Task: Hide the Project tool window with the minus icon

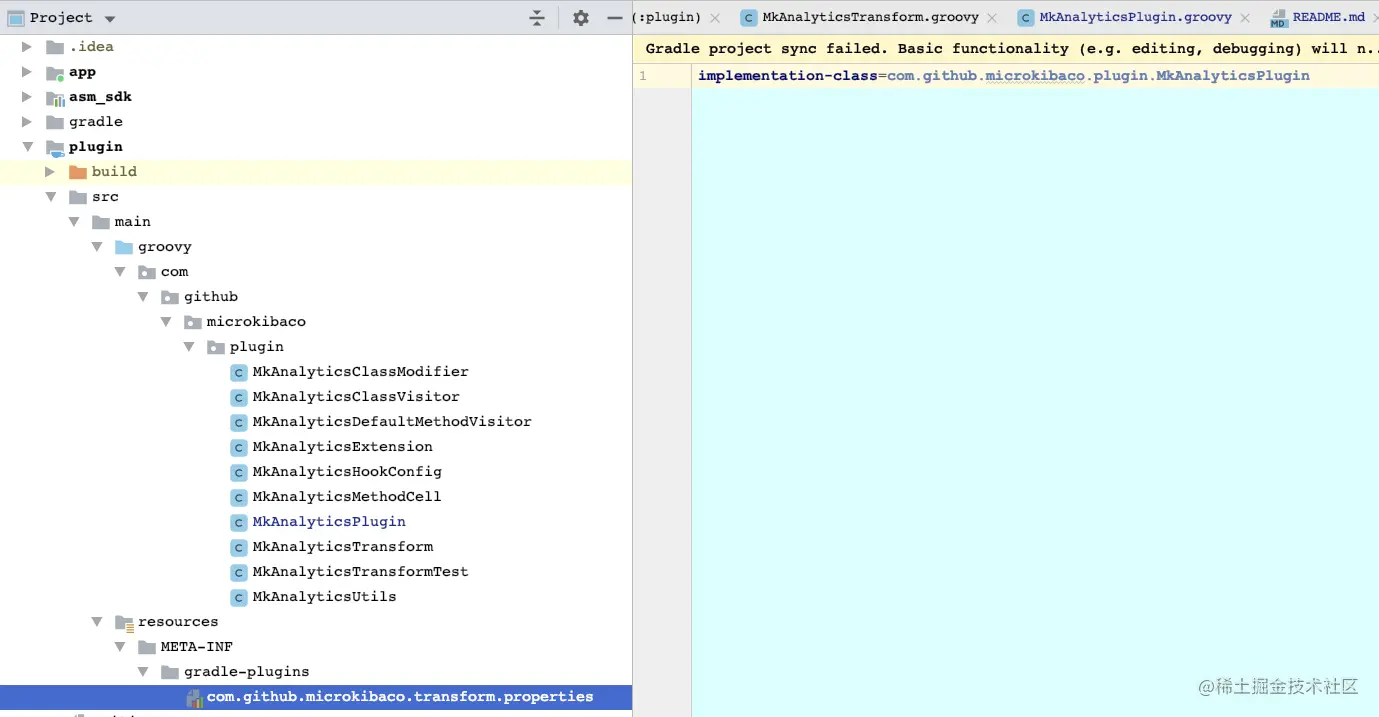Action: [615, 18]
